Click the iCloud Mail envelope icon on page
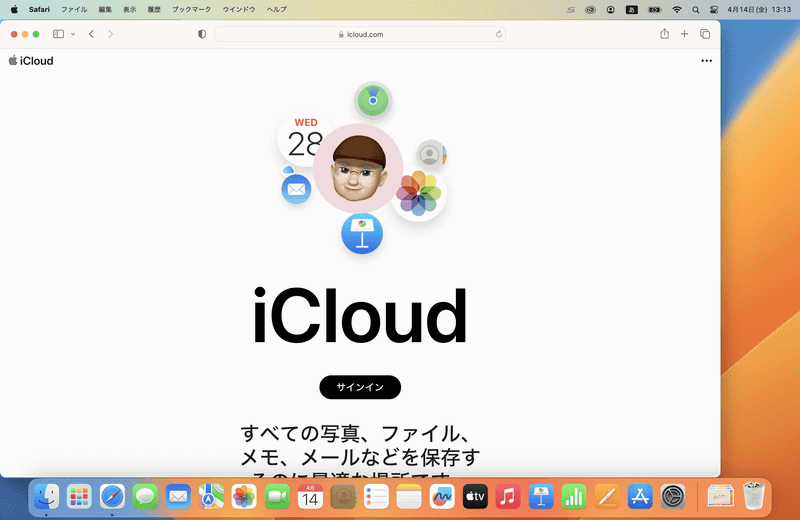 point(296,189)
